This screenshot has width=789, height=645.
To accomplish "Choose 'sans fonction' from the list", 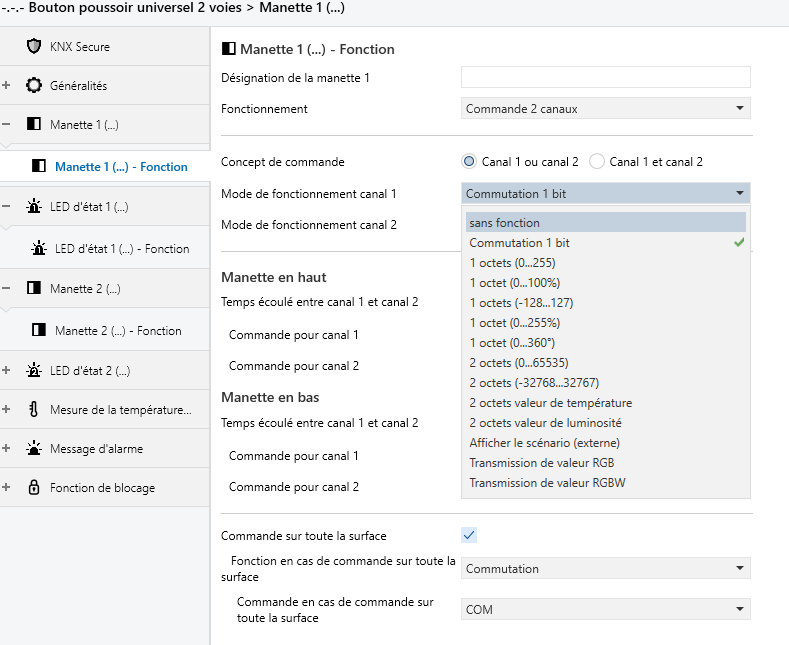I will click(505, 223).
